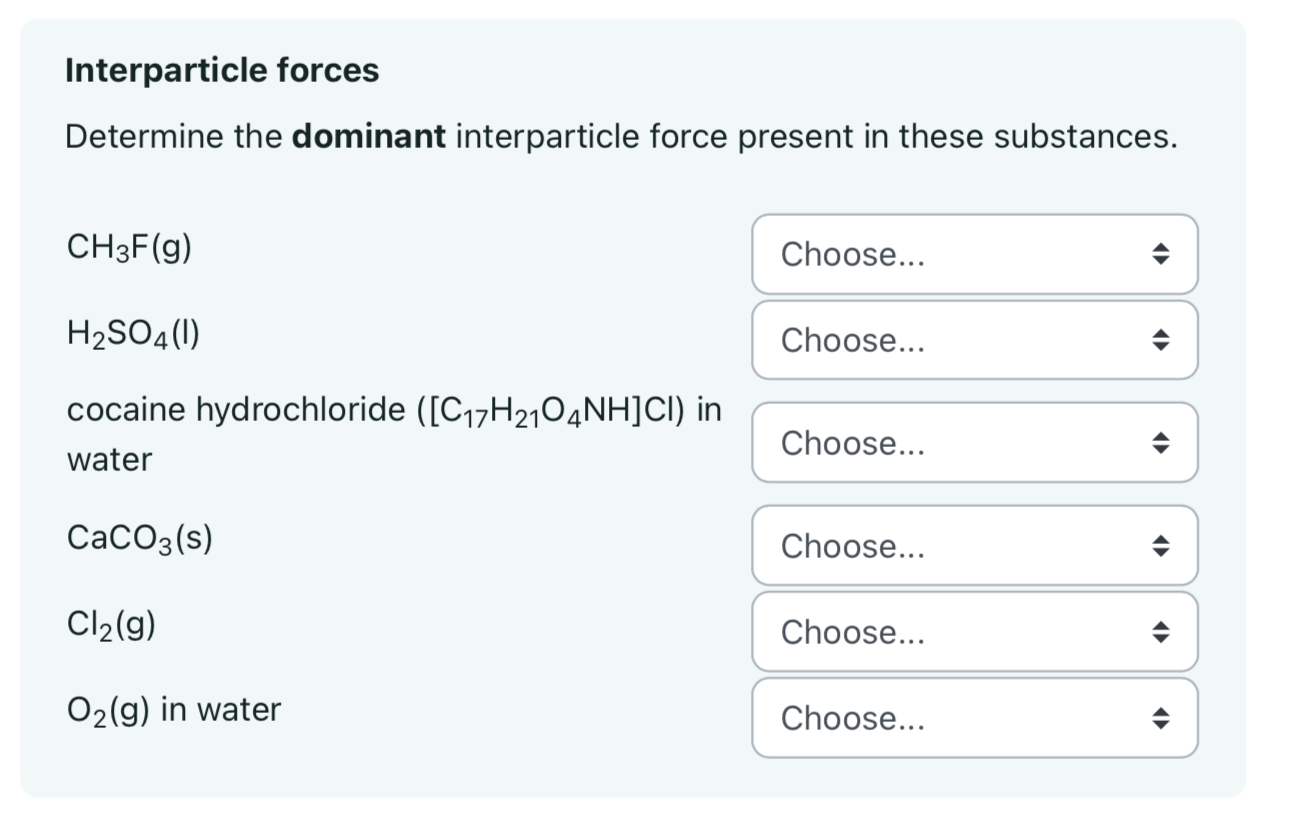Image resolution: width=1306 pixels, height=813 pixels.
Task: Click the cocaine hydrochloride question text
Action: pos(393,411)
